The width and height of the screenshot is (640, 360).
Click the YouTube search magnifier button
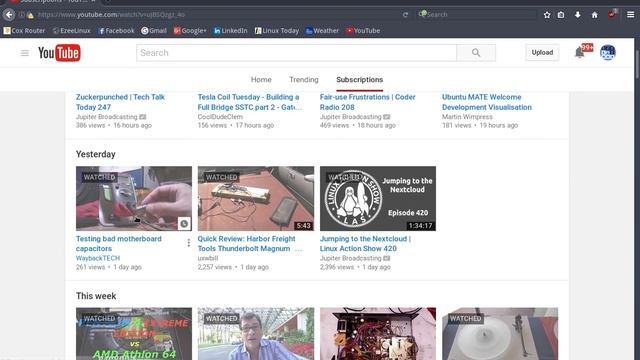(x=476, y=53)
